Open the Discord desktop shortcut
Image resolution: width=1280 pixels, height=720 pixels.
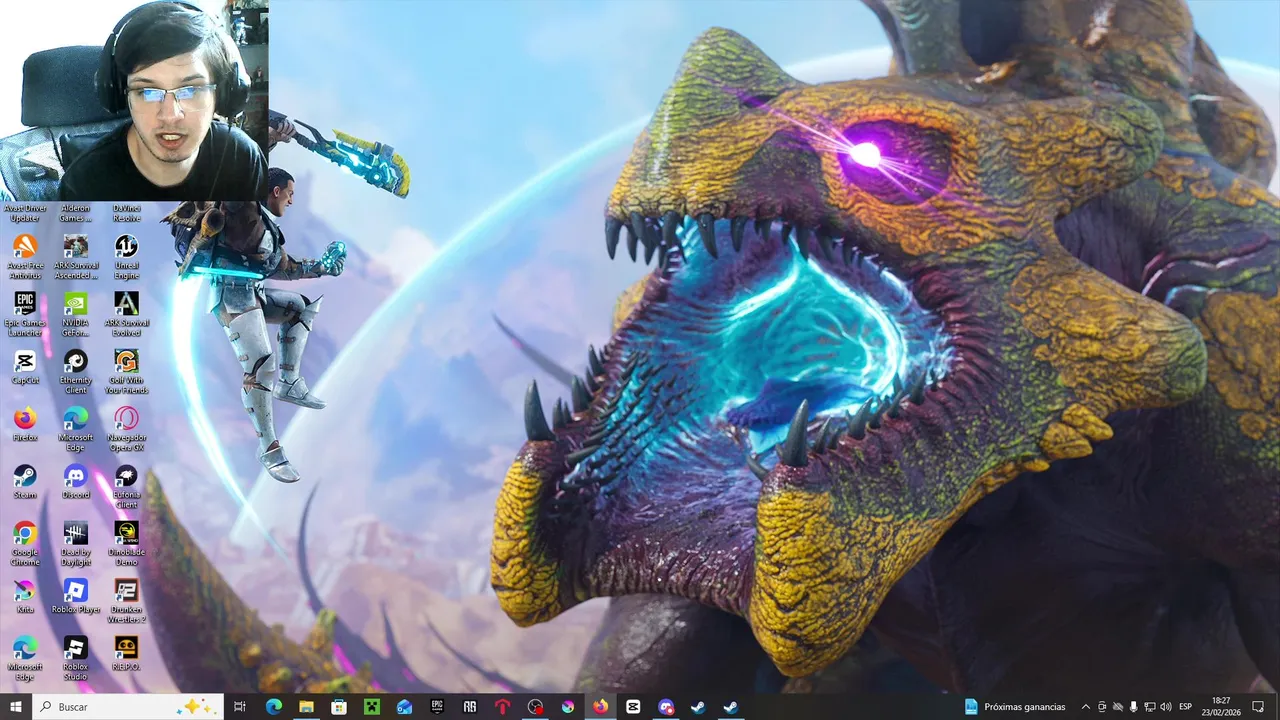click(x=75, y=481)
